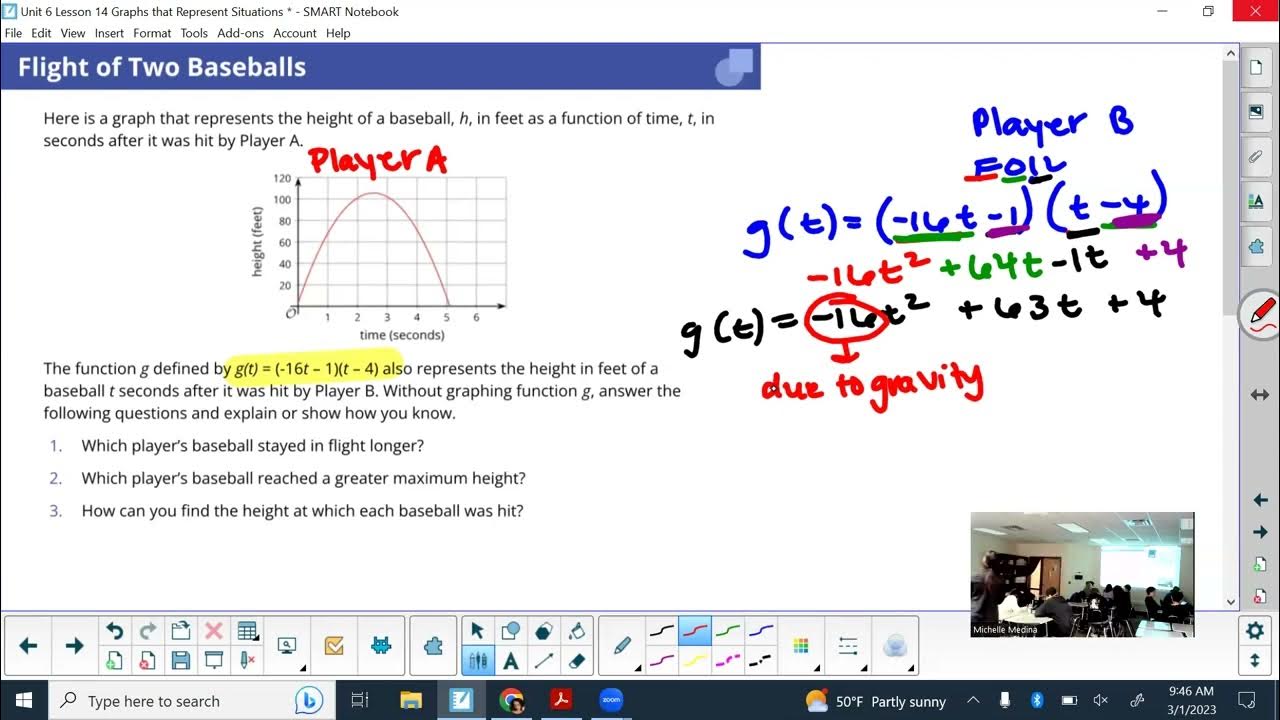Pick the red pen style
Viewport: 1280px width, 720px height.
pos(695,631)
